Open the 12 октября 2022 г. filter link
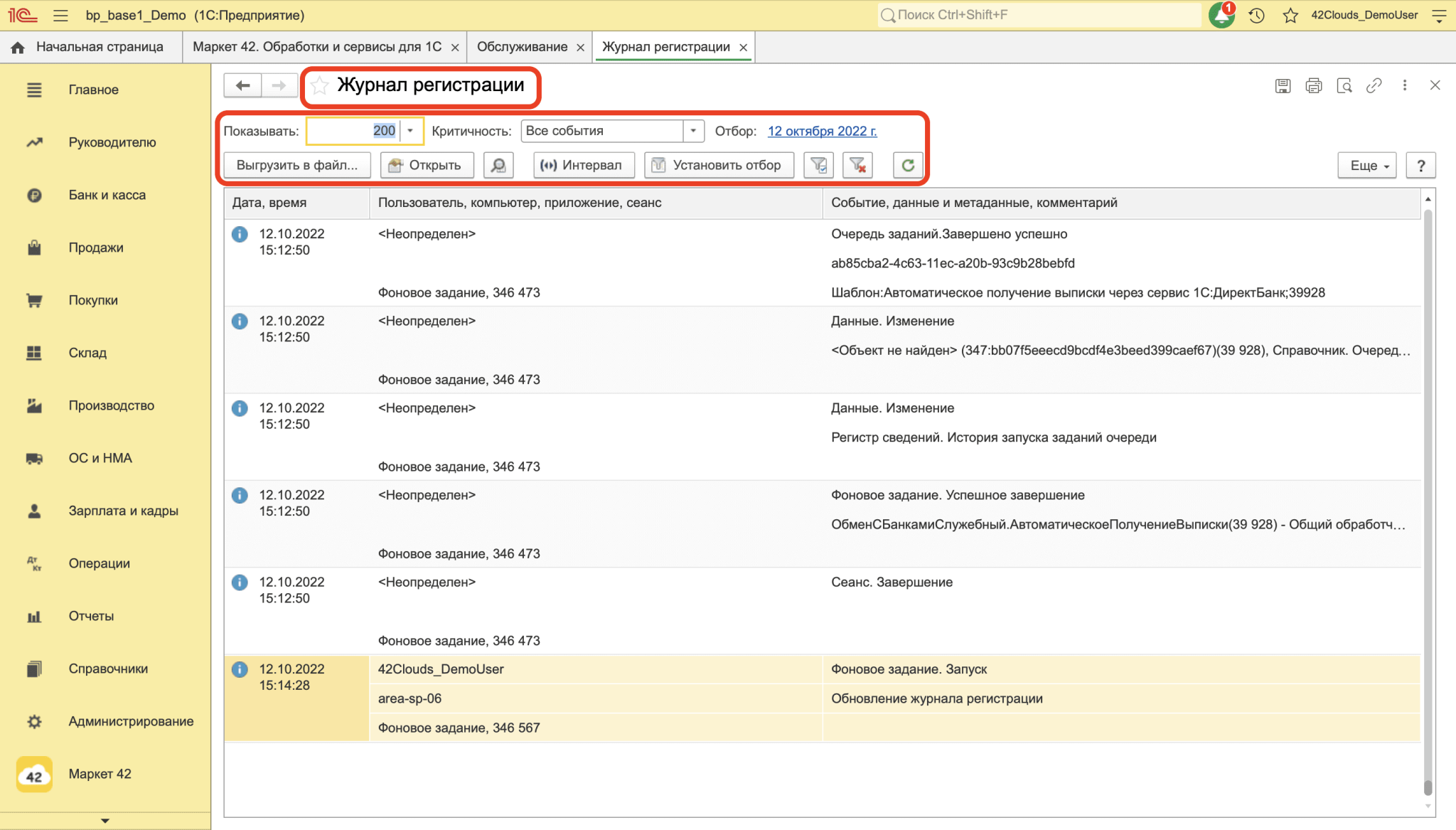 coord(822,131)
